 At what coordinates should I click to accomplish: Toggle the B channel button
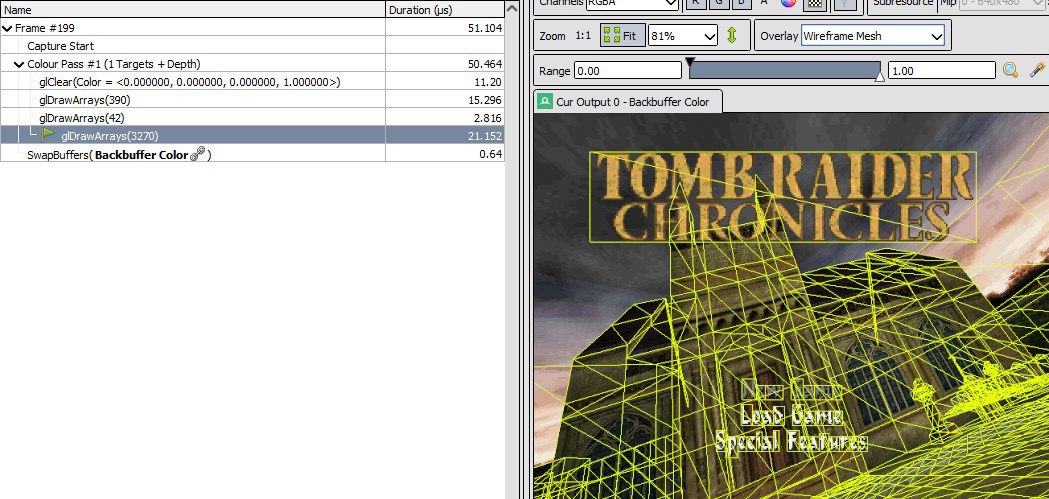(741, 3)
